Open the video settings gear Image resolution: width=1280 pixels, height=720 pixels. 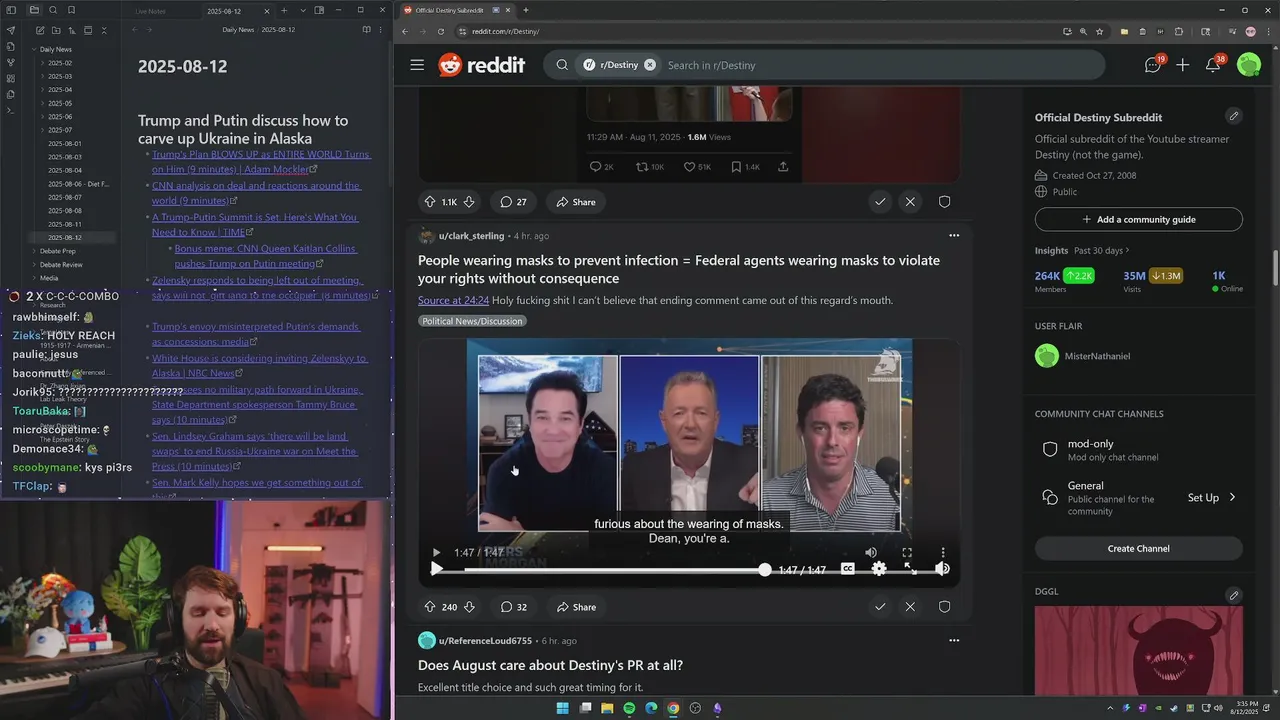(879, 569)
